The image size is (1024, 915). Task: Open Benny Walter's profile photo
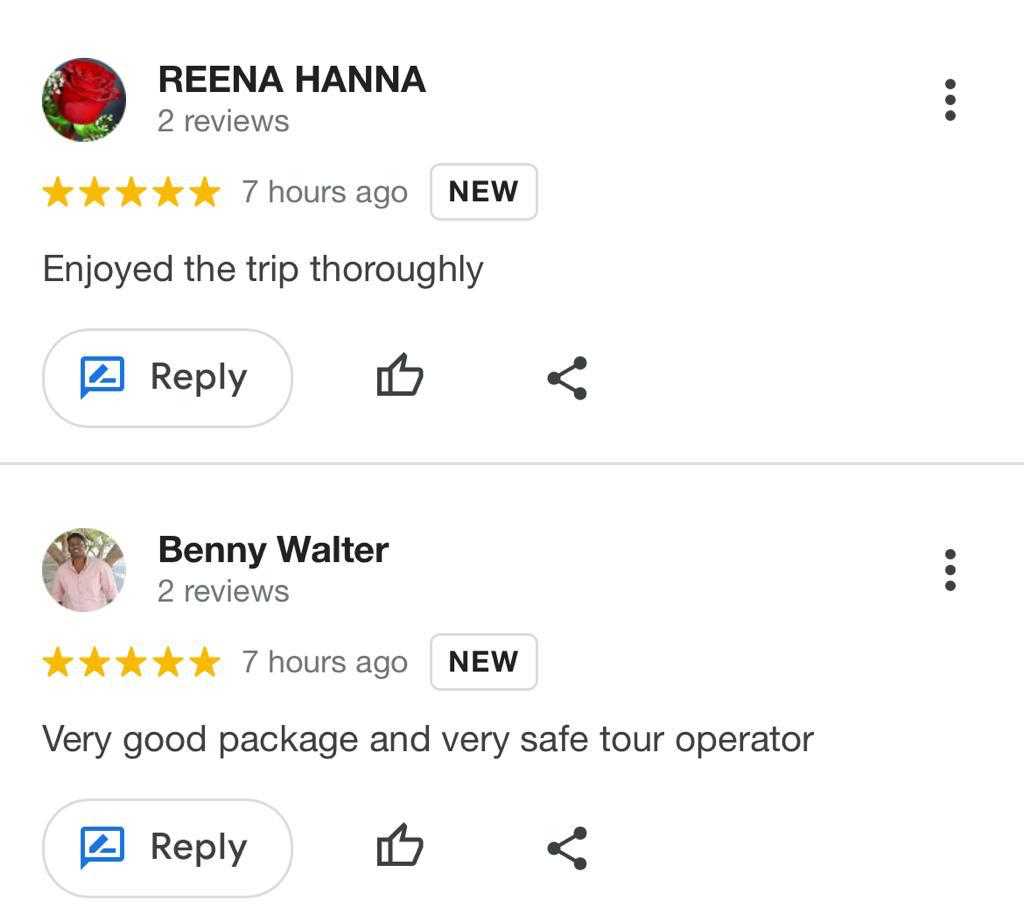(84, 570)
